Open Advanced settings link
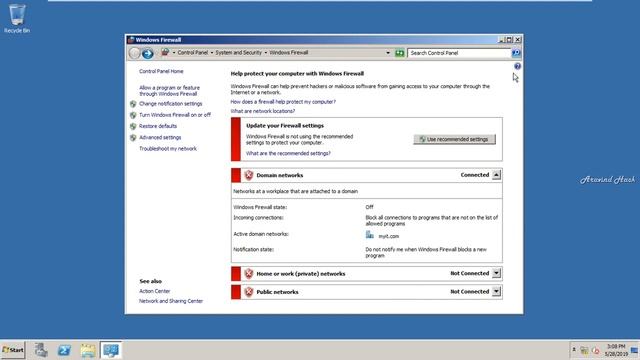The height and width of the screenshot is (360, 640). point(160,138)
